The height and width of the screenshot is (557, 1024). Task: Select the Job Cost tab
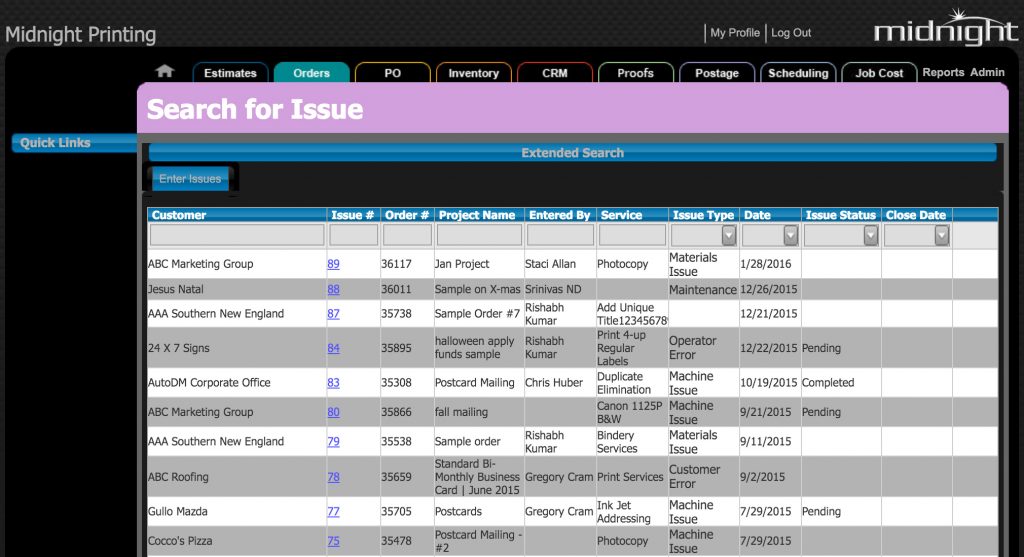879,73
